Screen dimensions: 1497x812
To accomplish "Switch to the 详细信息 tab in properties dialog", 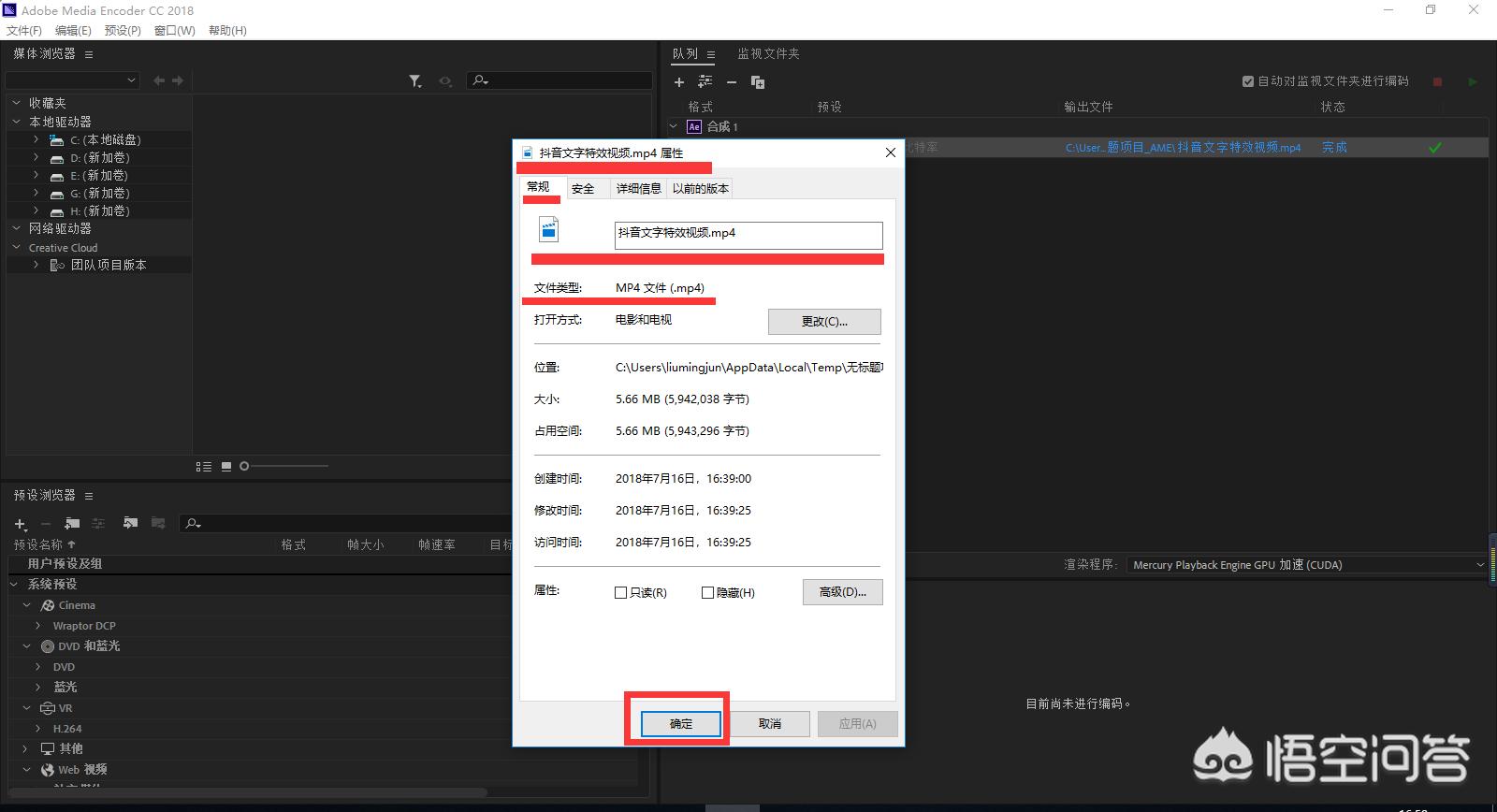I will pyautogui.click(x=639, y=189).
